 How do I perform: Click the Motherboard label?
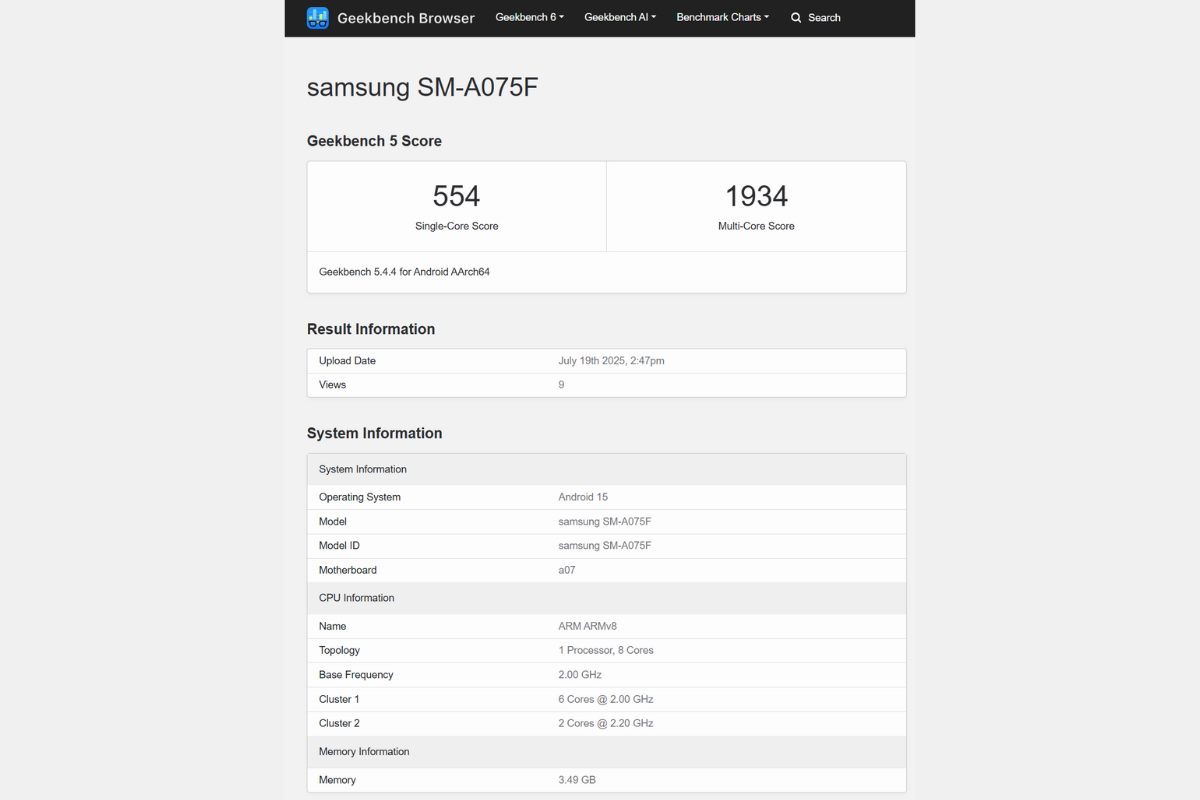[348, 570]
